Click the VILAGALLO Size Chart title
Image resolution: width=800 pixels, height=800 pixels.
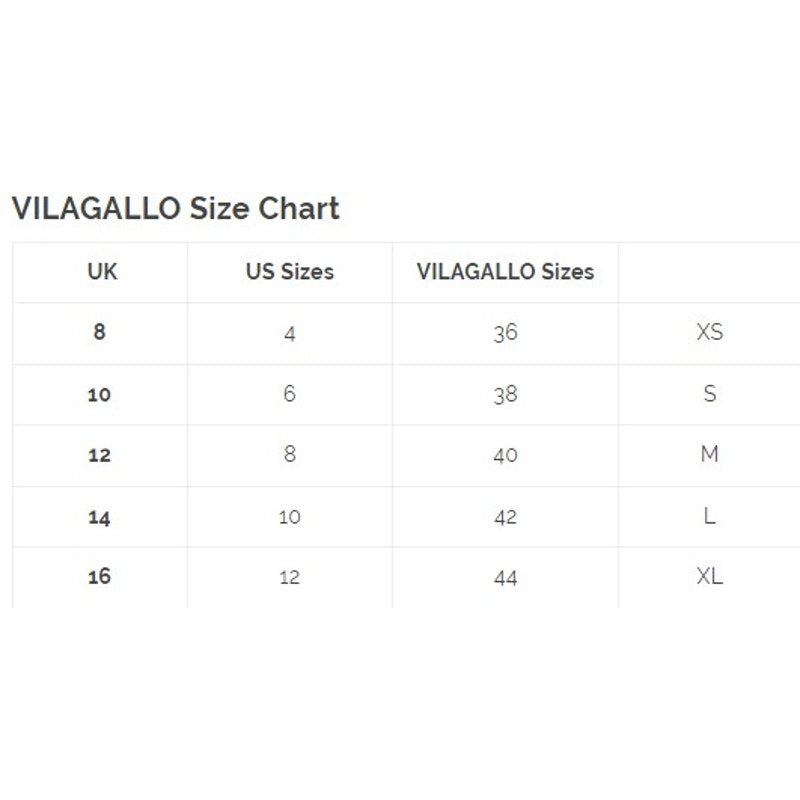click(x=175, y=208)
